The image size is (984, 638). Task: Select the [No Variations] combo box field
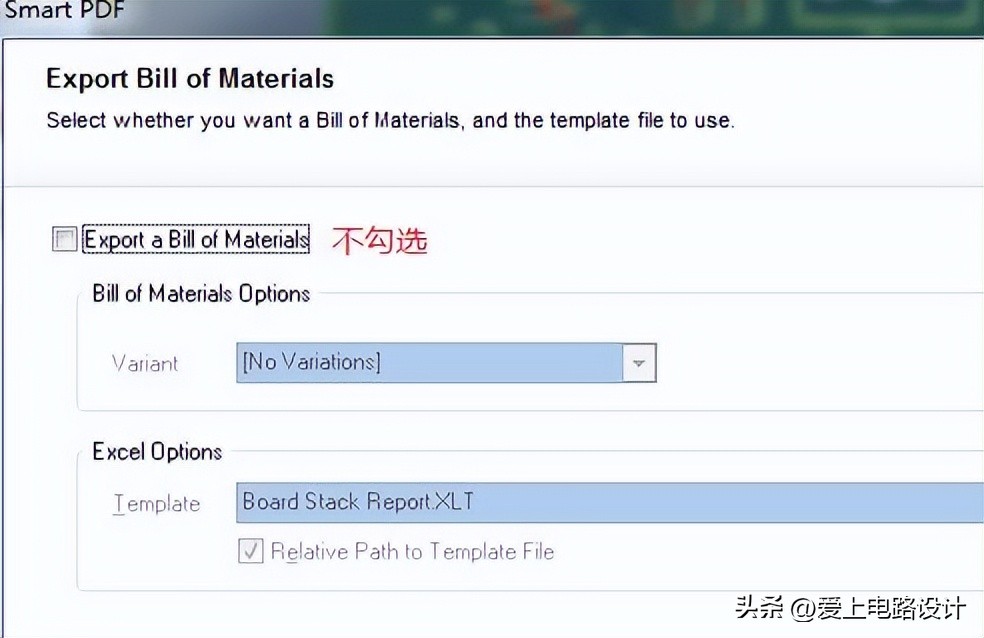430,362
